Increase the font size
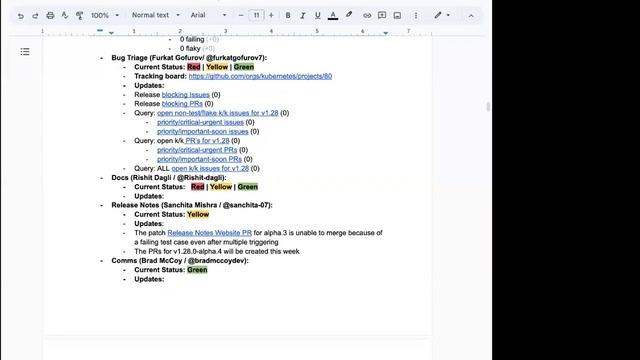 tap(271, 16)
